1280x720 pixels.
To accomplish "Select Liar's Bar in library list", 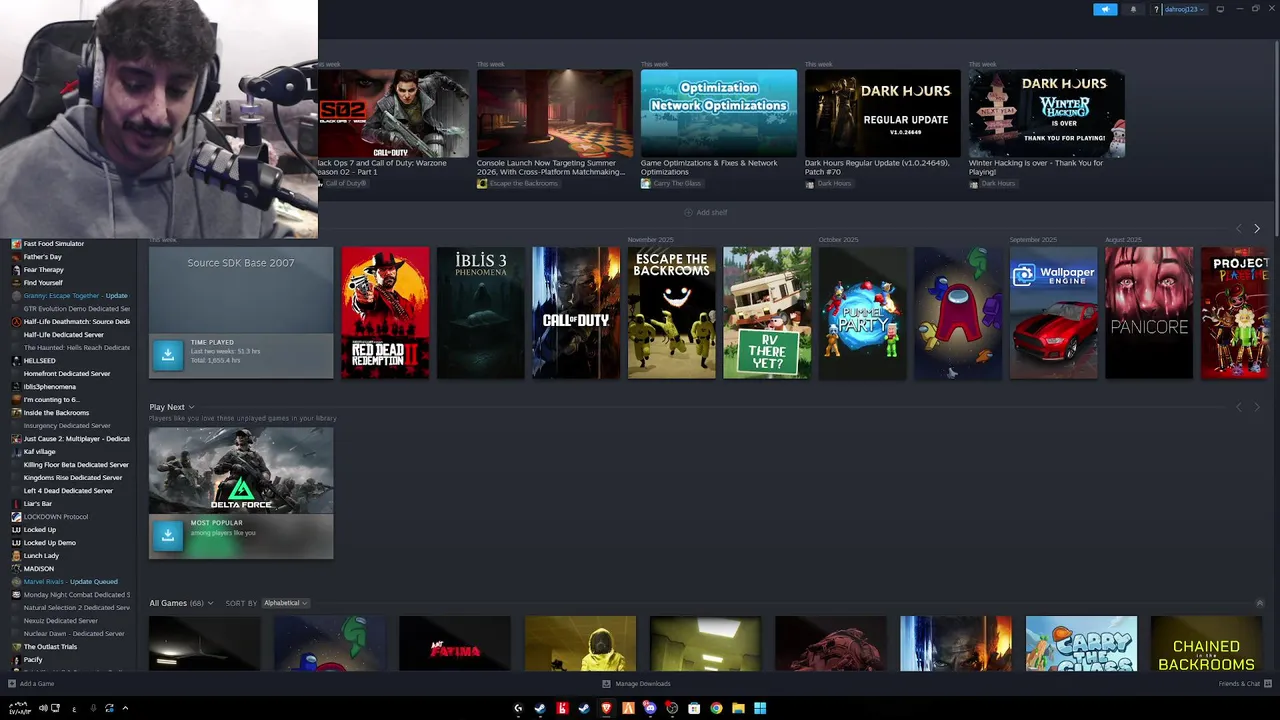I will pos(38,504).
